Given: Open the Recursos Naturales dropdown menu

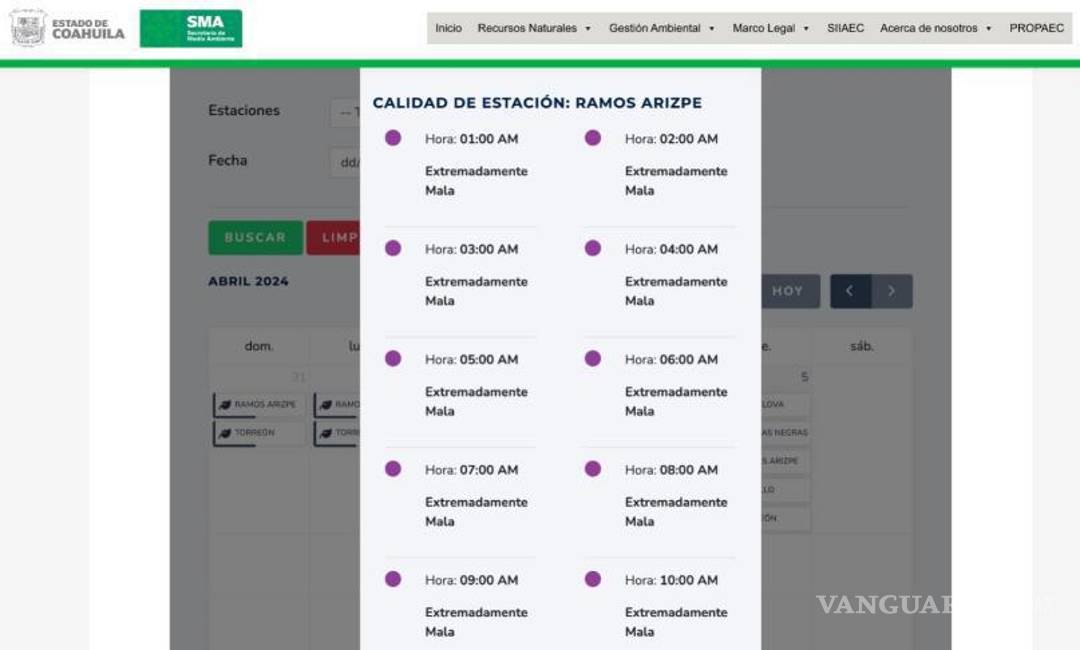Looking at the screenshot, I should (533, 28).
